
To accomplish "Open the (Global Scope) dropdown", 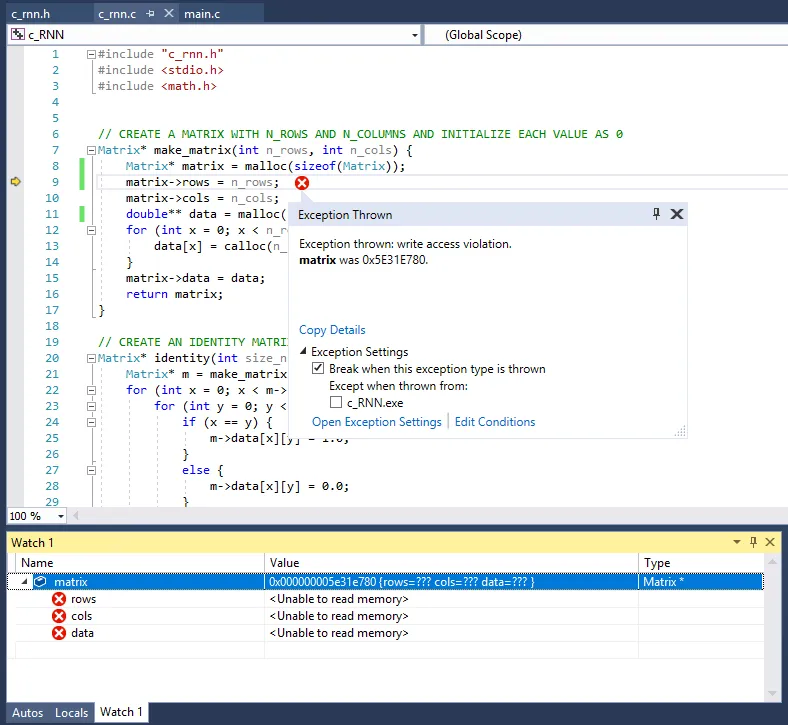I will coord(600,35).
